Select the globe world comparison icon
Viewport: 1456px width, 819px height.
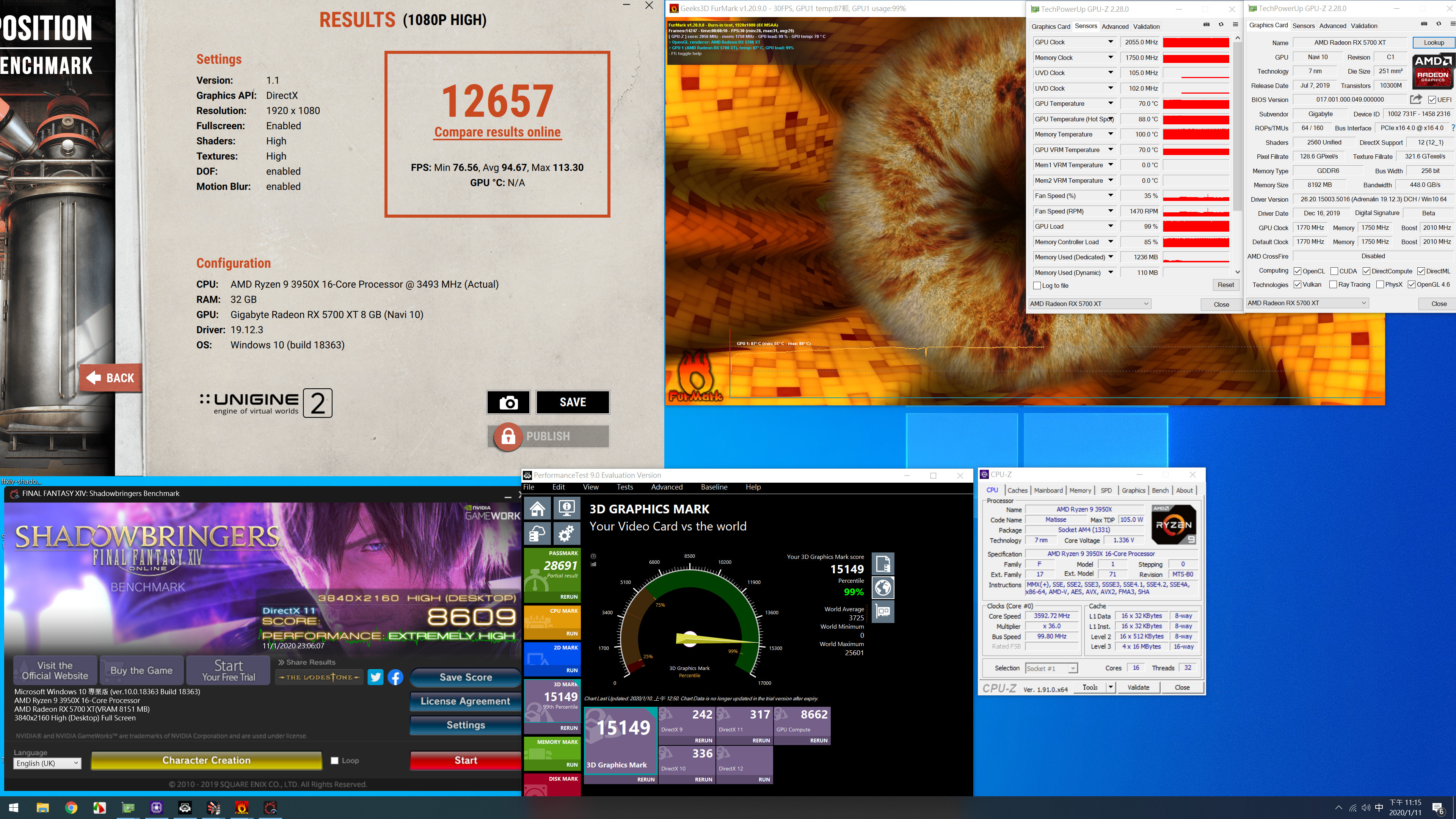coord(883,588)
